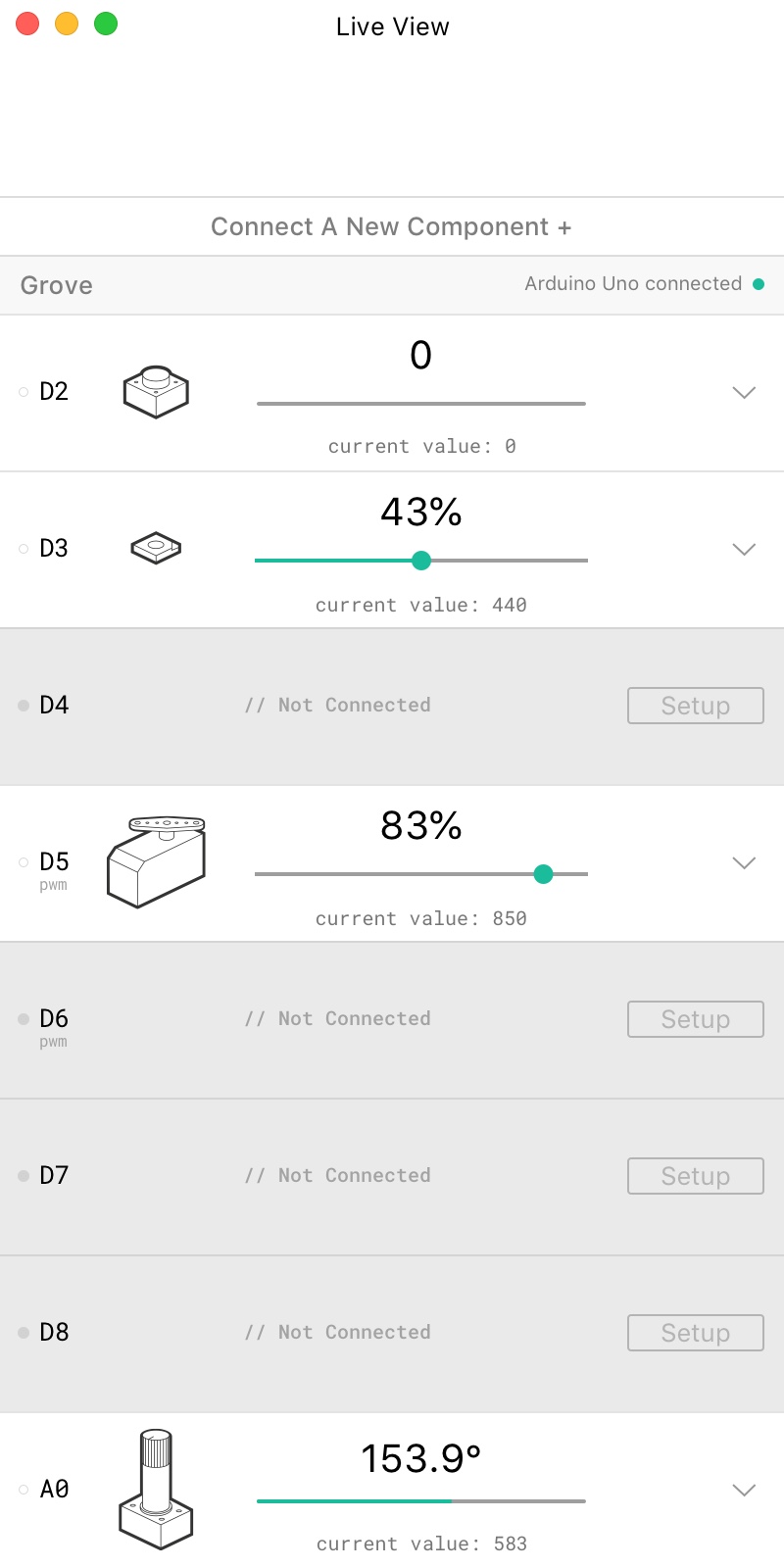
Task: Expand the D3 component options chevron
Action: tap(744, 550)
